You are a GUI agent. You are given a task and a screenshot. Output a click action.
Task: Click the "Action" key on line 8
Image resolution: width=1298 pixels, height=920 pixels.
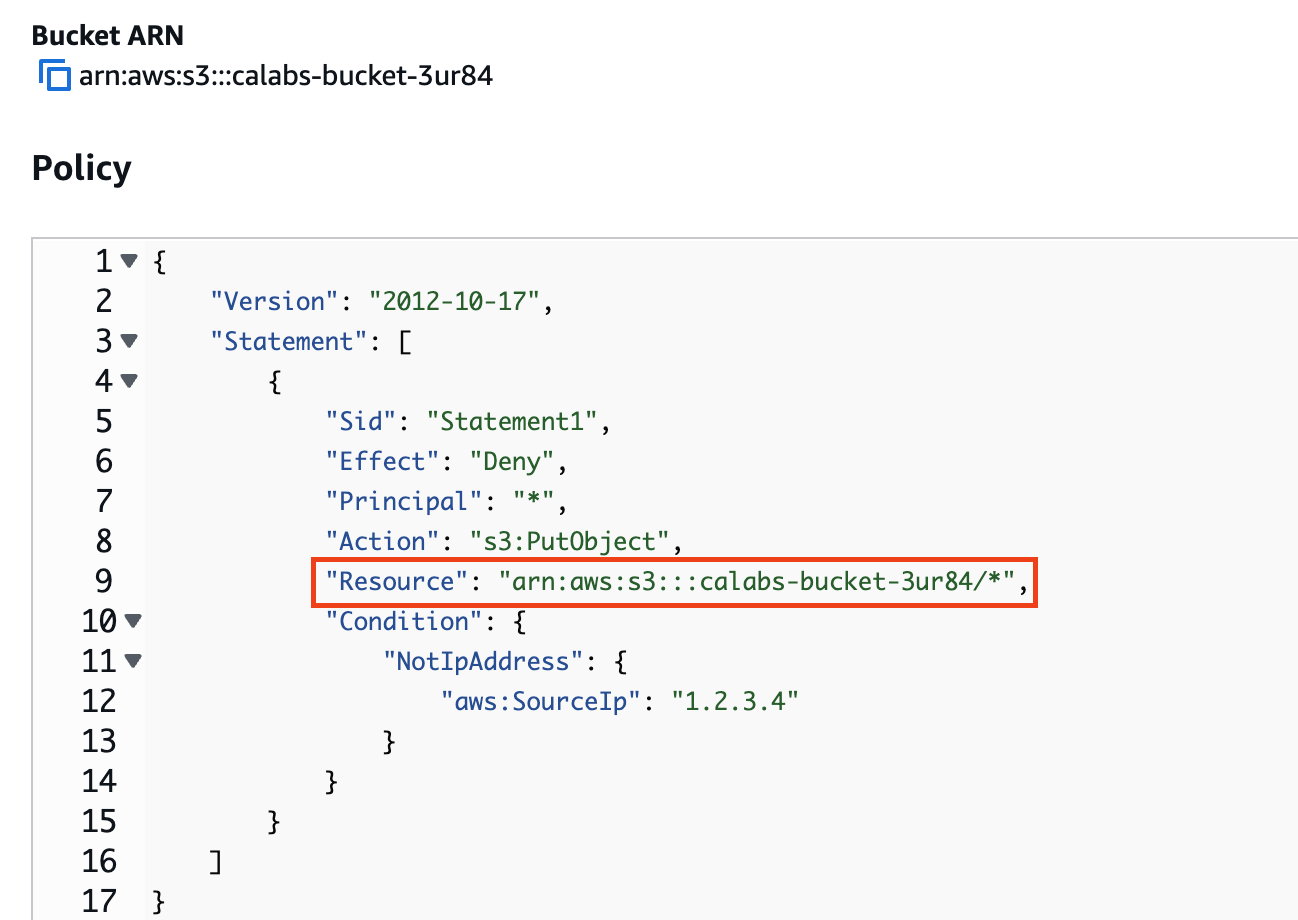coord(383,541)
